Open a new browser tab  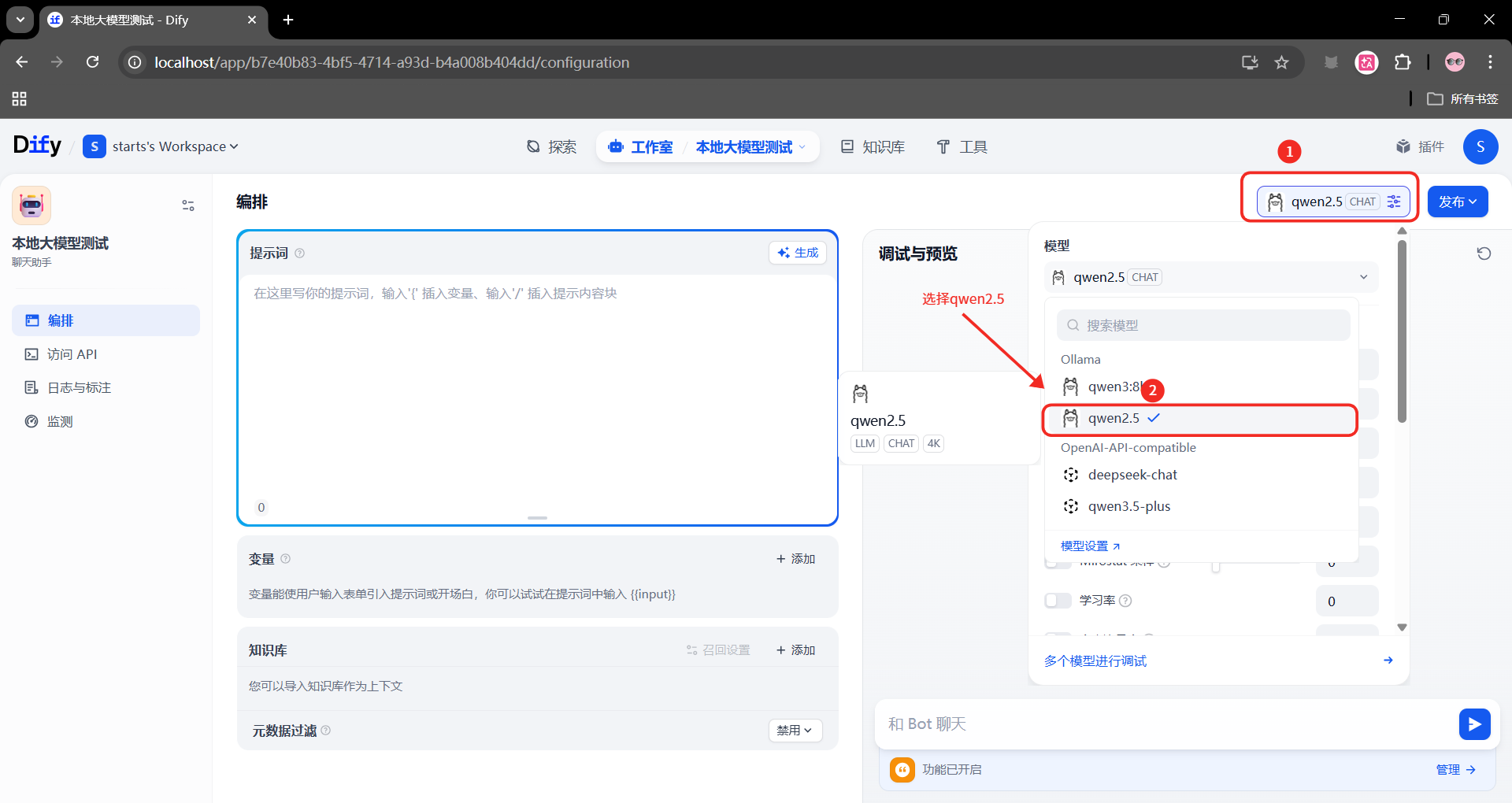(x=288, y=20)
